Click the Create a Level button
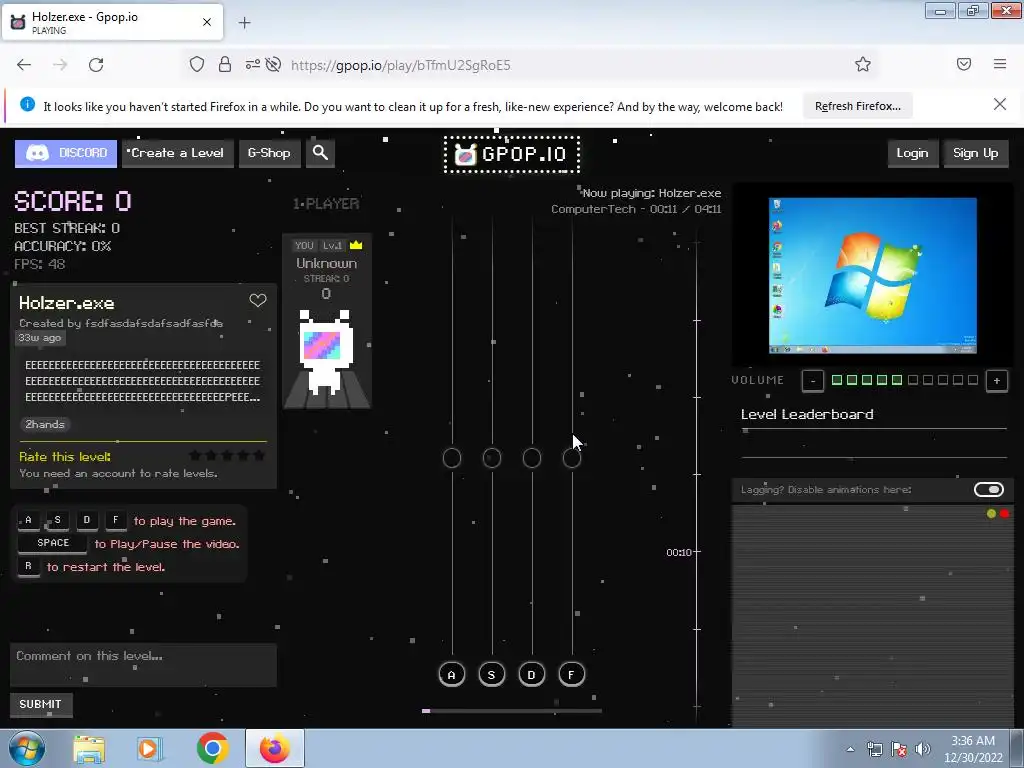1024x768 pixels. pyautogui.click(x=177, y=153)
